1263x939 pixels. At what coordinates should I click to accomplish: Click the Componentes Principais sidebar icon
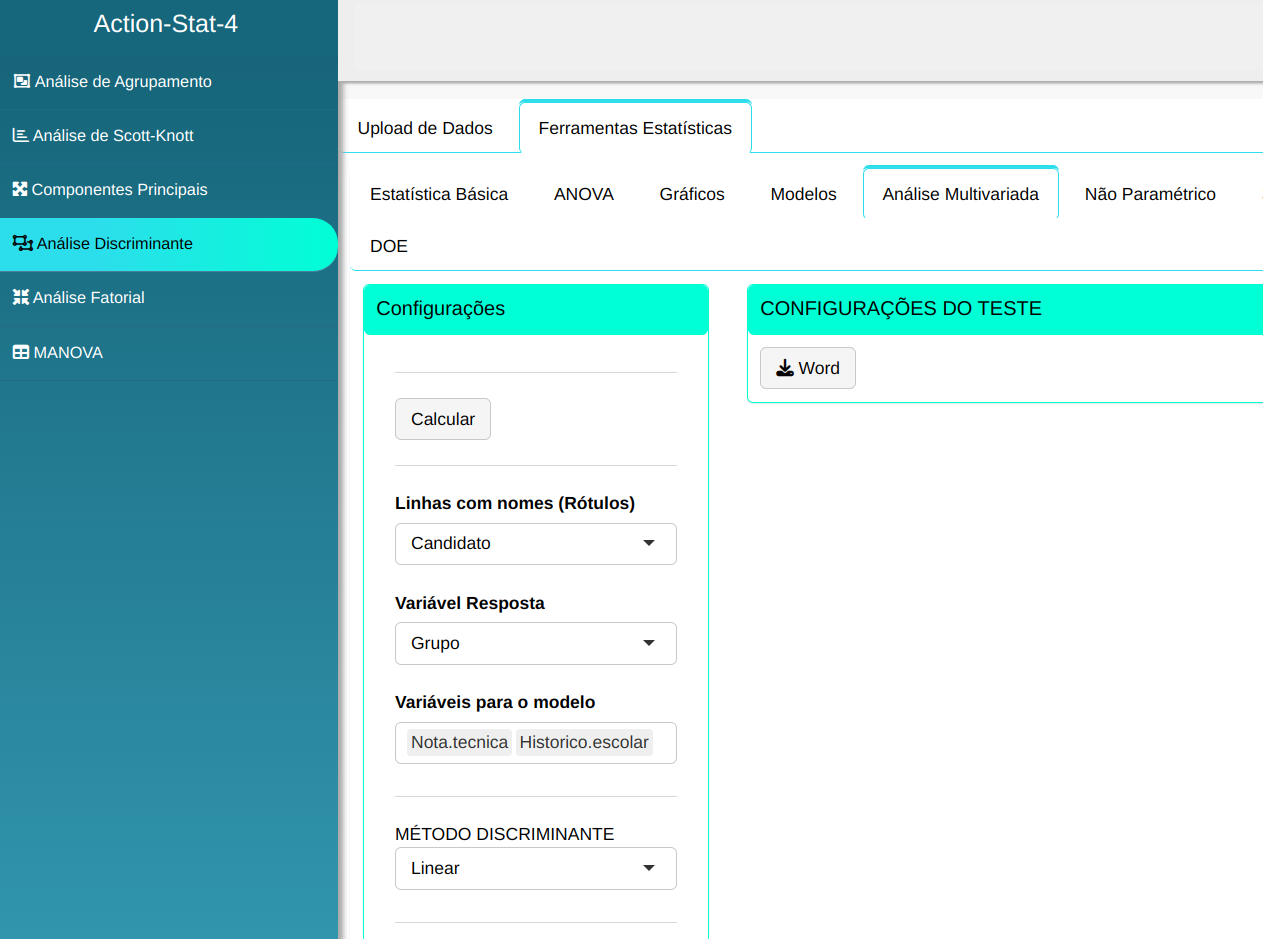(x=20, y=189)
